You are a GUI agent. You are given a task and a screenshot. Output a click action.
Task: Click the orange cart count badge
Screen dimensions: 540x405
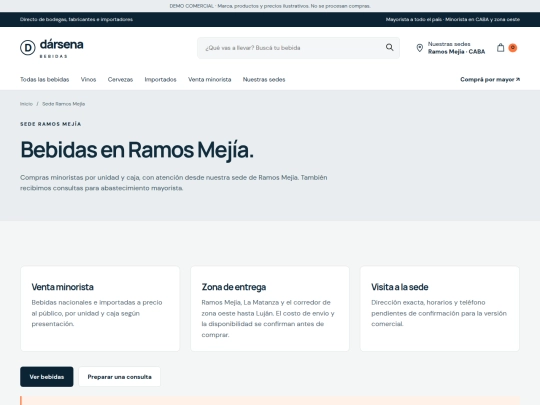pos(512,48)
